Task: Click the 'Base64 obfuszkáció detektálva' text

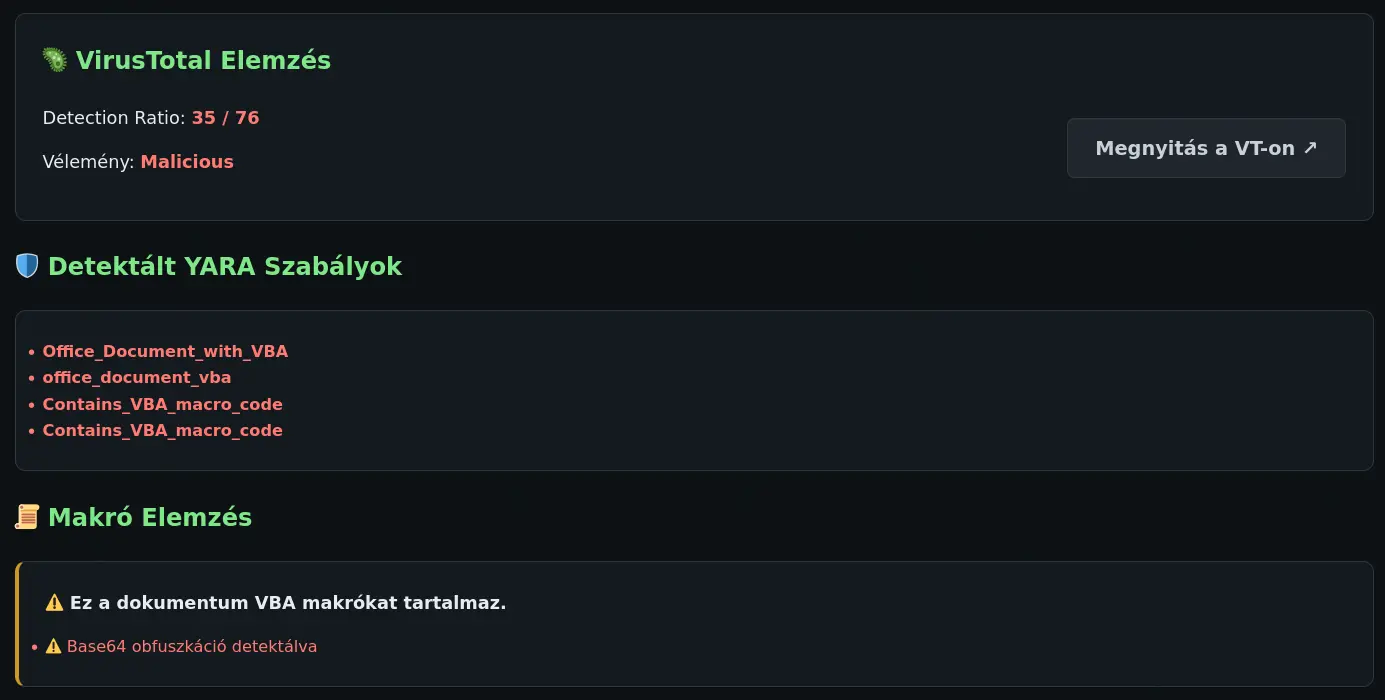Action: pyautogui.click(x=192, y=646)
